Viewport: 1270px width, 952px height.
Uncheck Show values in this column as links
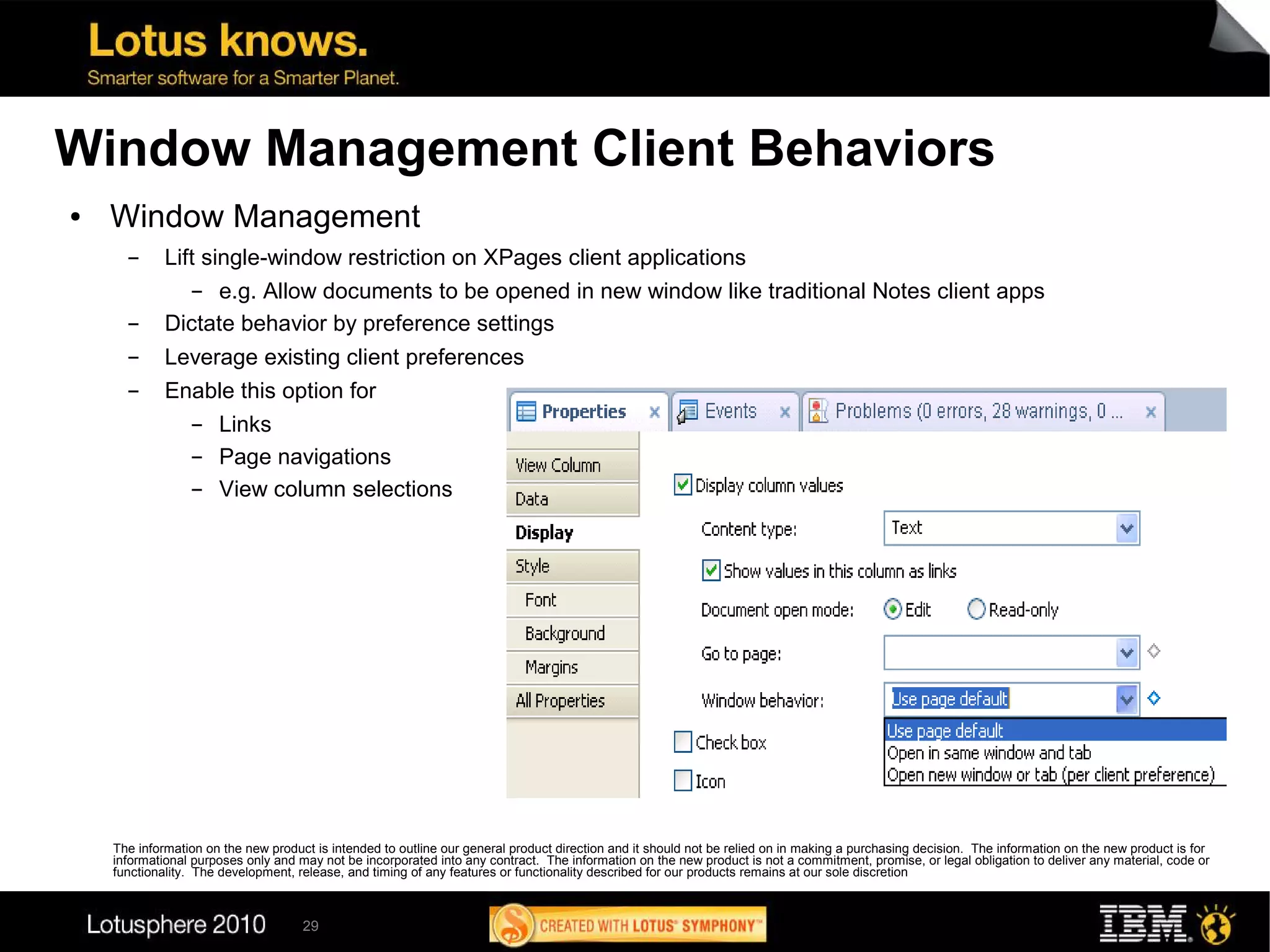click(711, 571)
